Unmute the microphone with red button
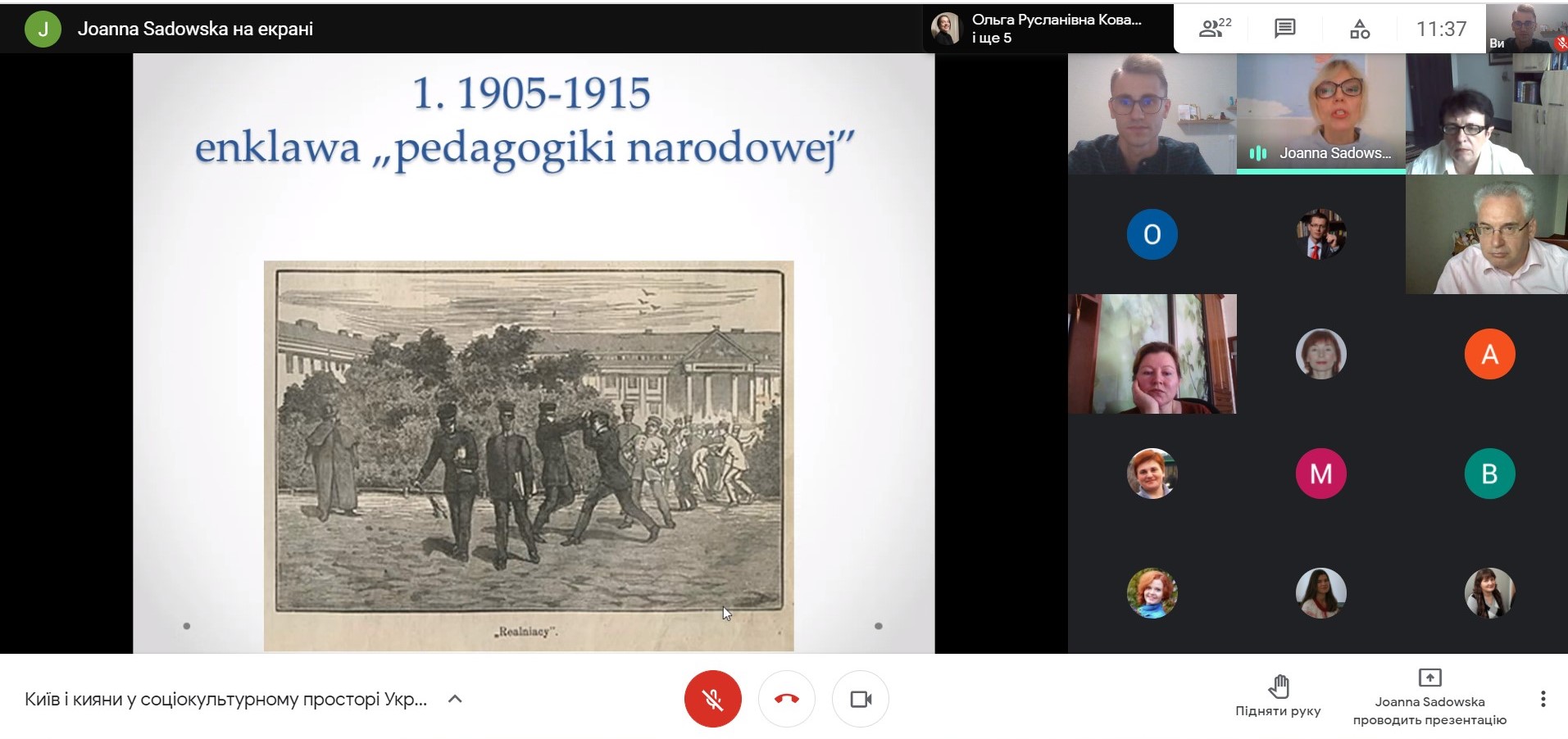Viewport: 1568px width, 739px height. click(712, 699)
